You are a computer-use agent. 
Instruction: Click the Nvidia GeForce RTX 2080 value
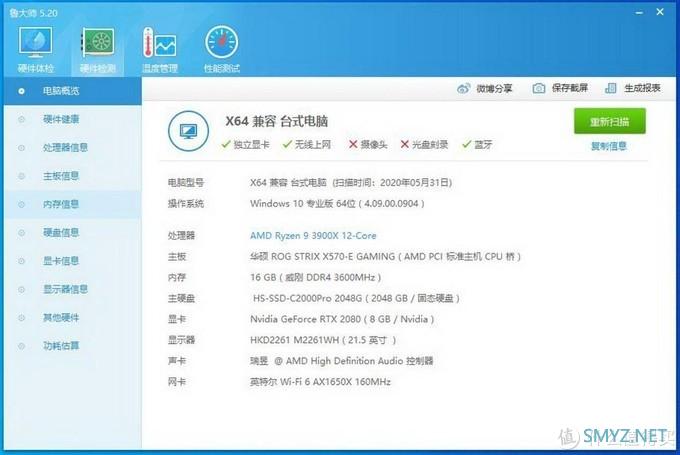pyautogui.click(x=342, y=319)
